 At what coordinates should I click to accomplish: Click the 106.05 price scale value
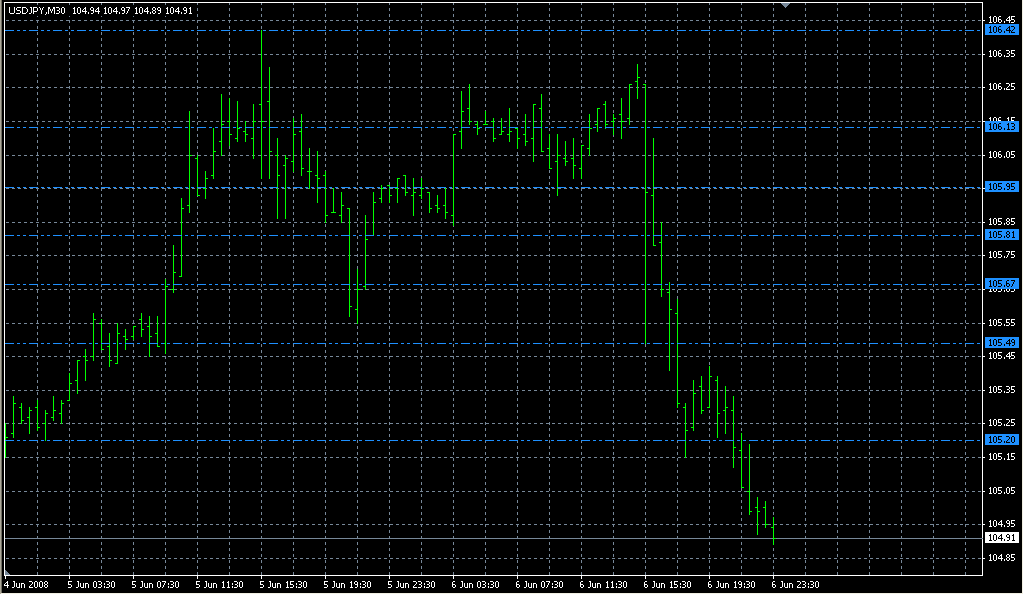click(1001, 155)
